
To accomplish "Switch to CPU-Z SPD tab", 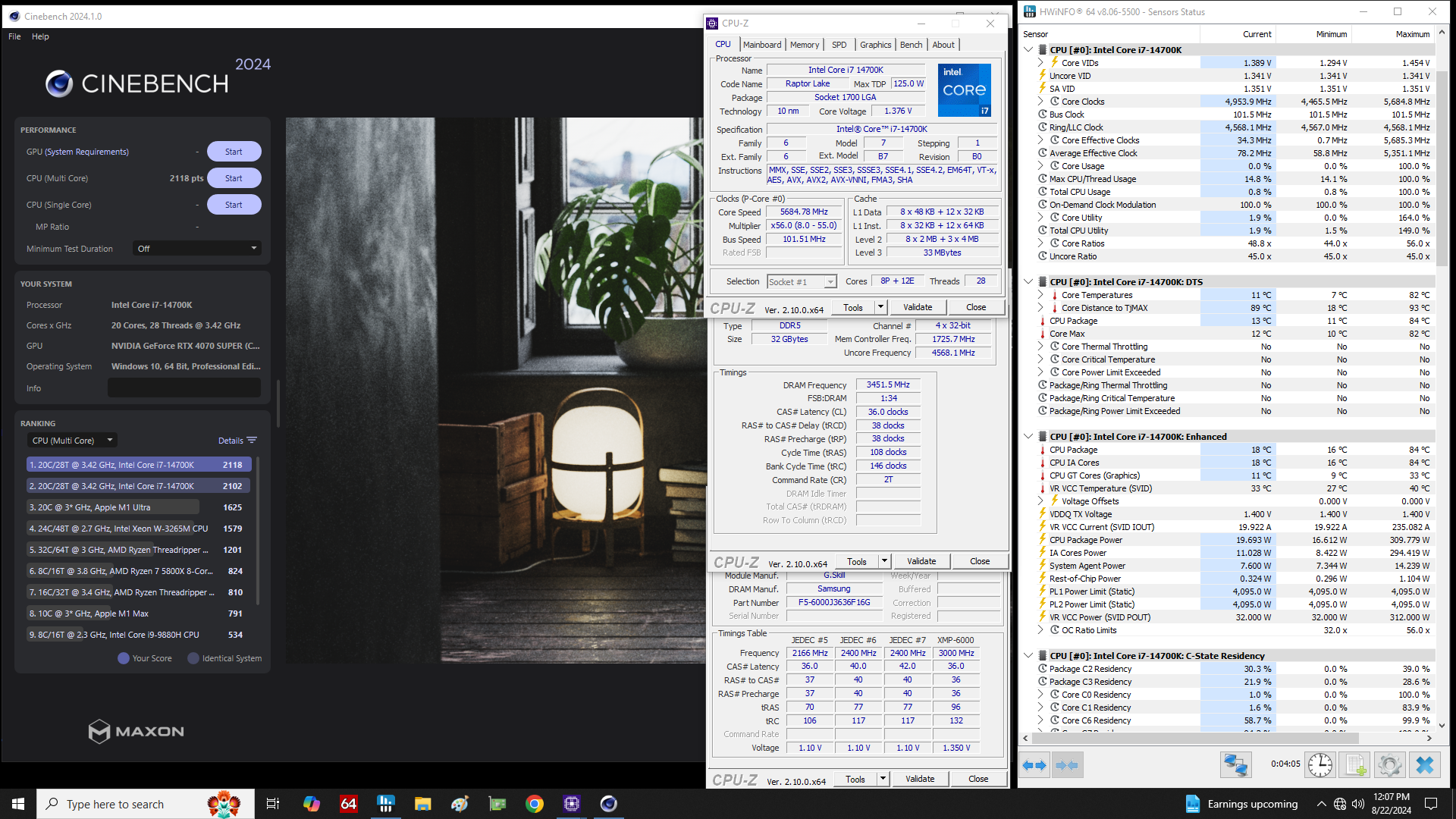I will tap(839, 45).
